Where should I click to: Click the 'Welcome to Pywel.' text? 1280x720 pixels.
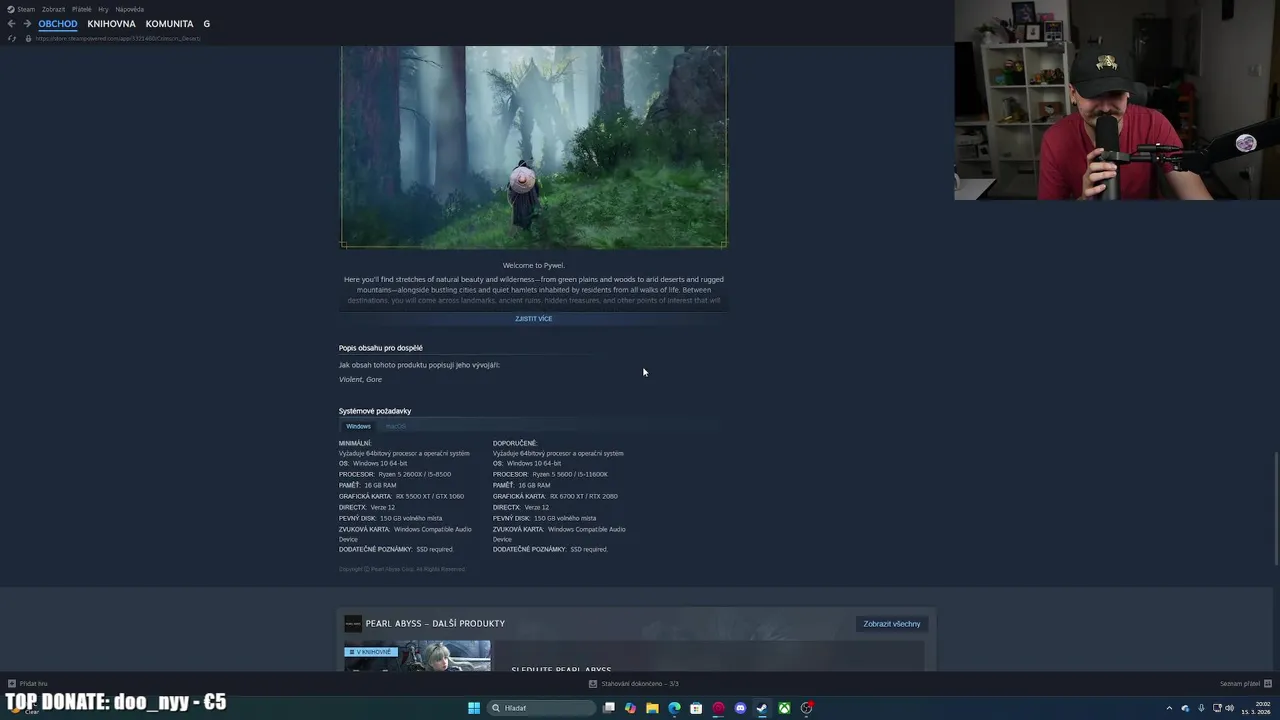[x=533, y=266]
